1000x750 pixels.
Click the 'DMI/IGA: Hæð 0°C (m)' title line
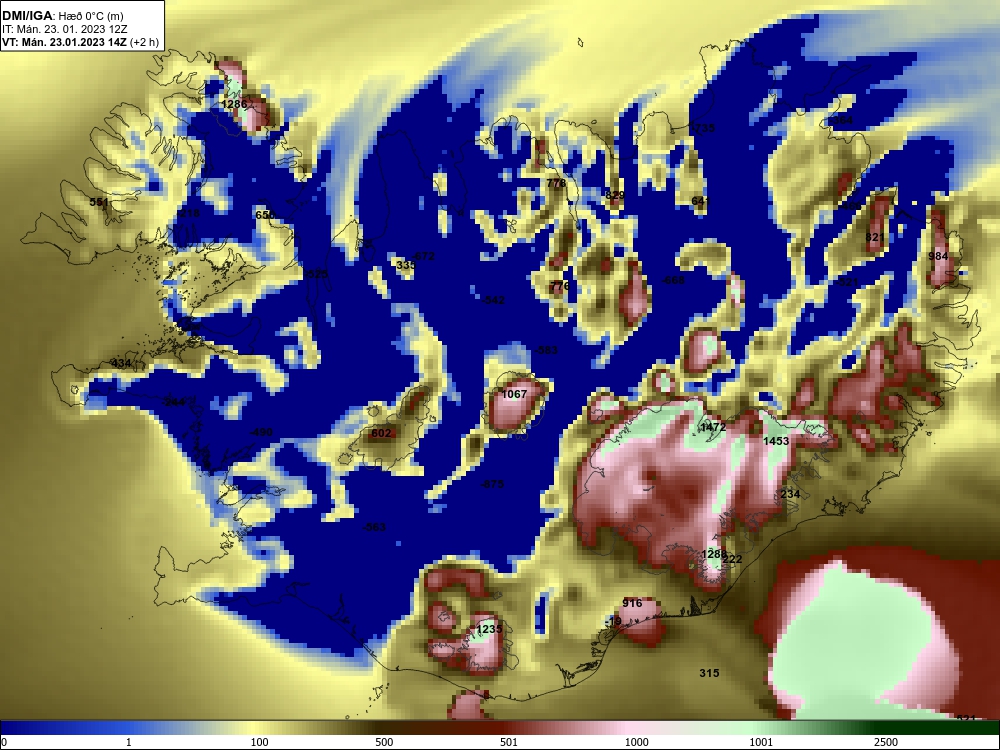point(62,16)
